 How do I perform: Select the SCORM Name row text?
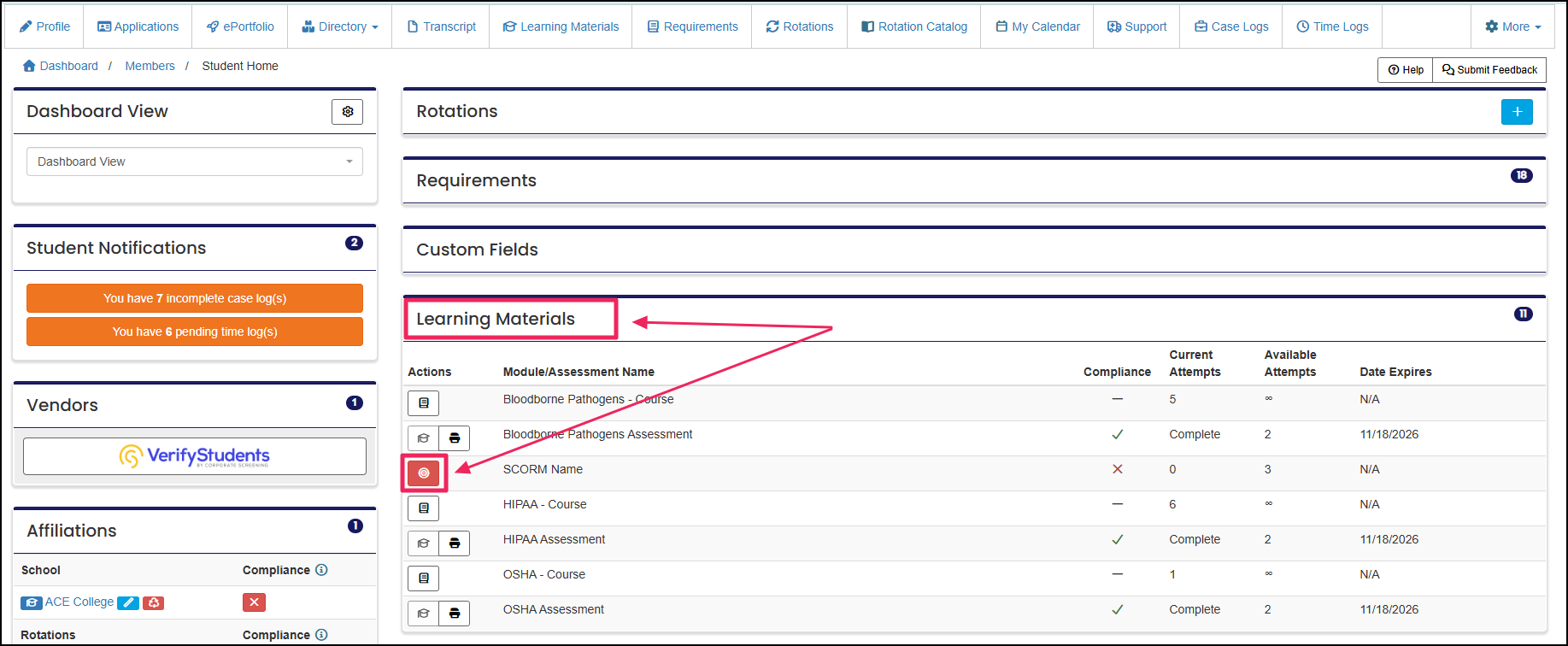543,469
